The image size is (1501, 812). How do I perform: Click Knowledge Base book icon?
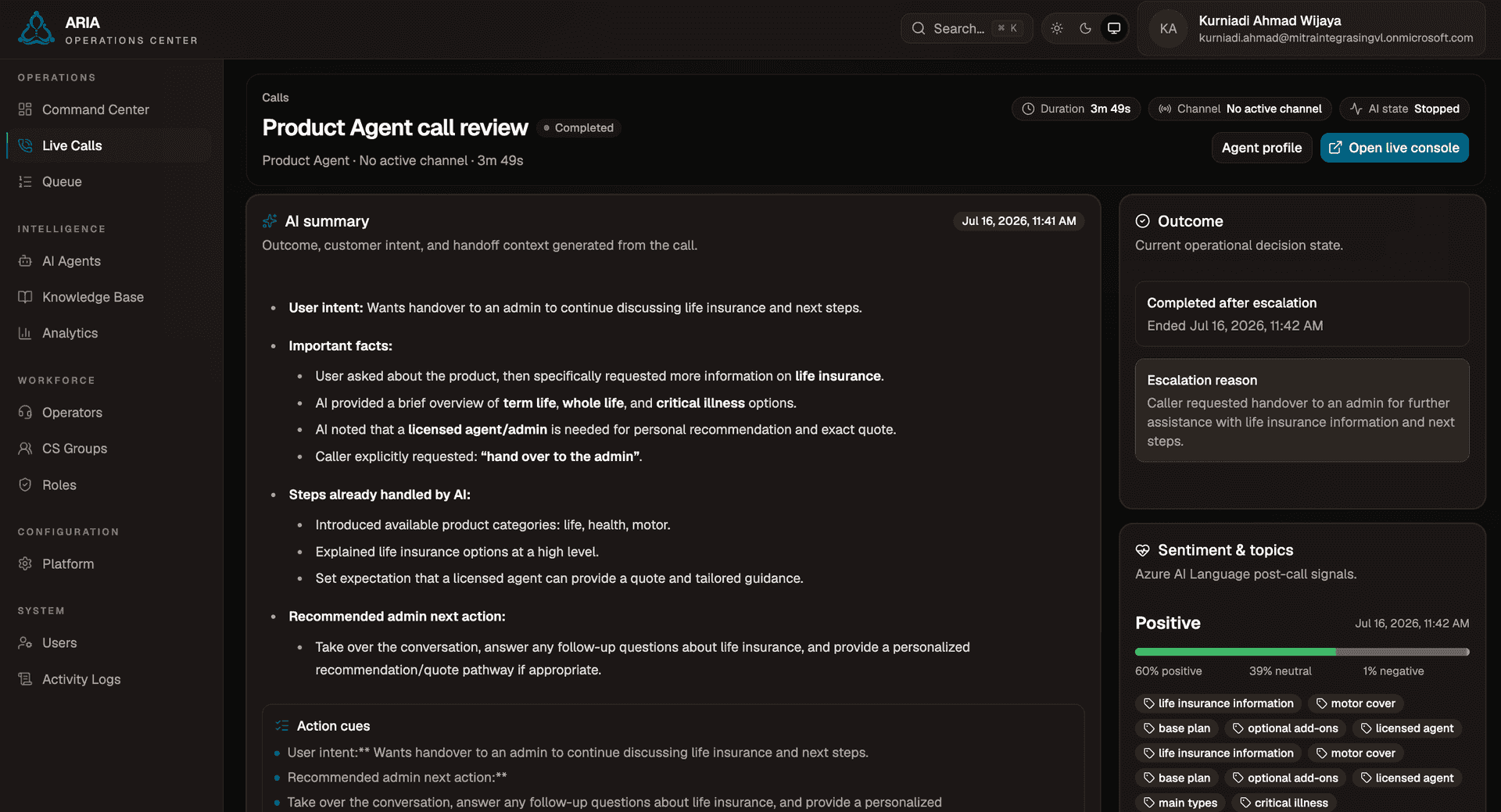tap(25, 297)
